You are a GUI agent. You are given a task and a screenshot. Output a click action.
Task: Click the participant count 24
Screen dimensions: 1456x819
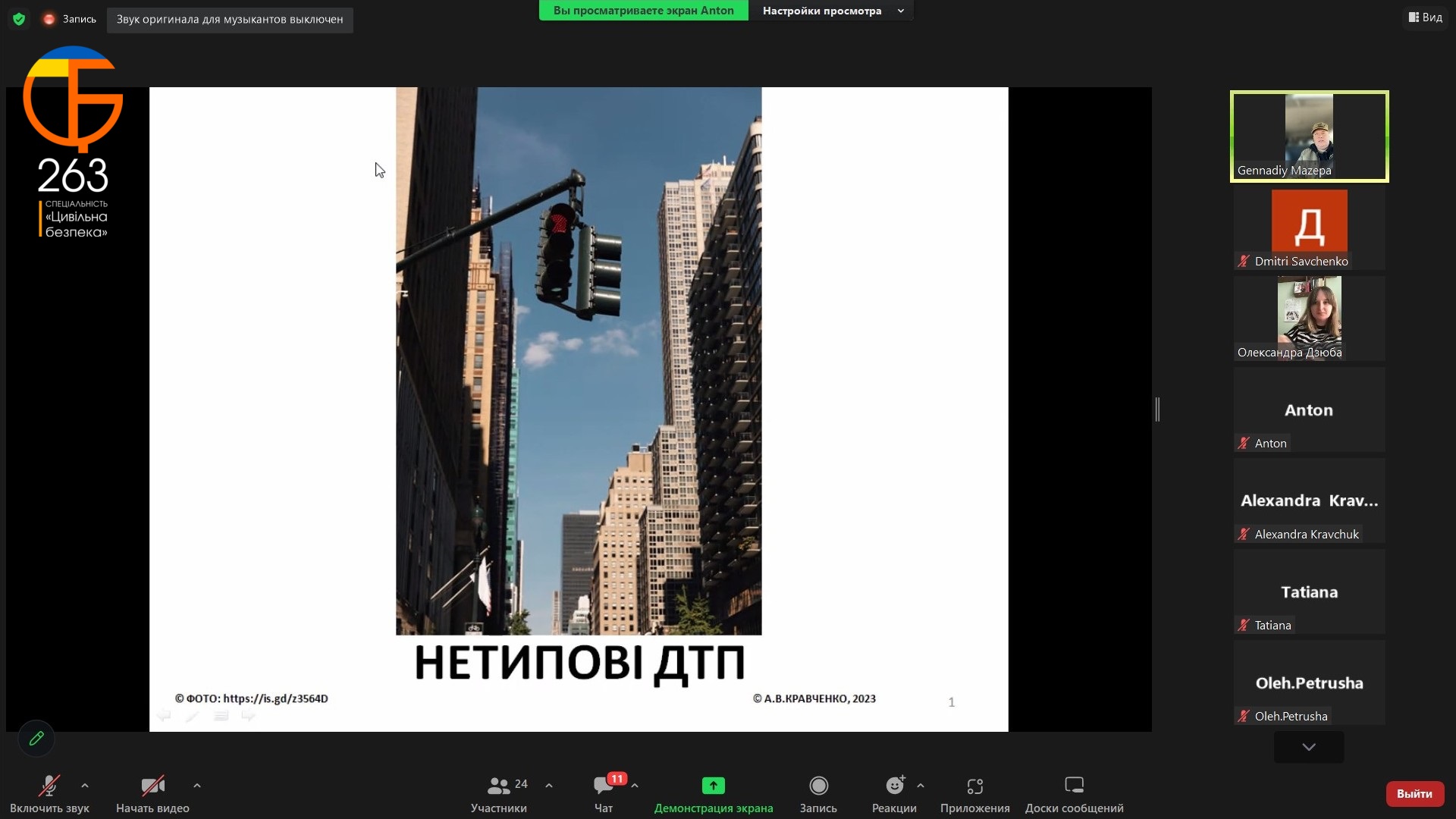click(521, 784)
